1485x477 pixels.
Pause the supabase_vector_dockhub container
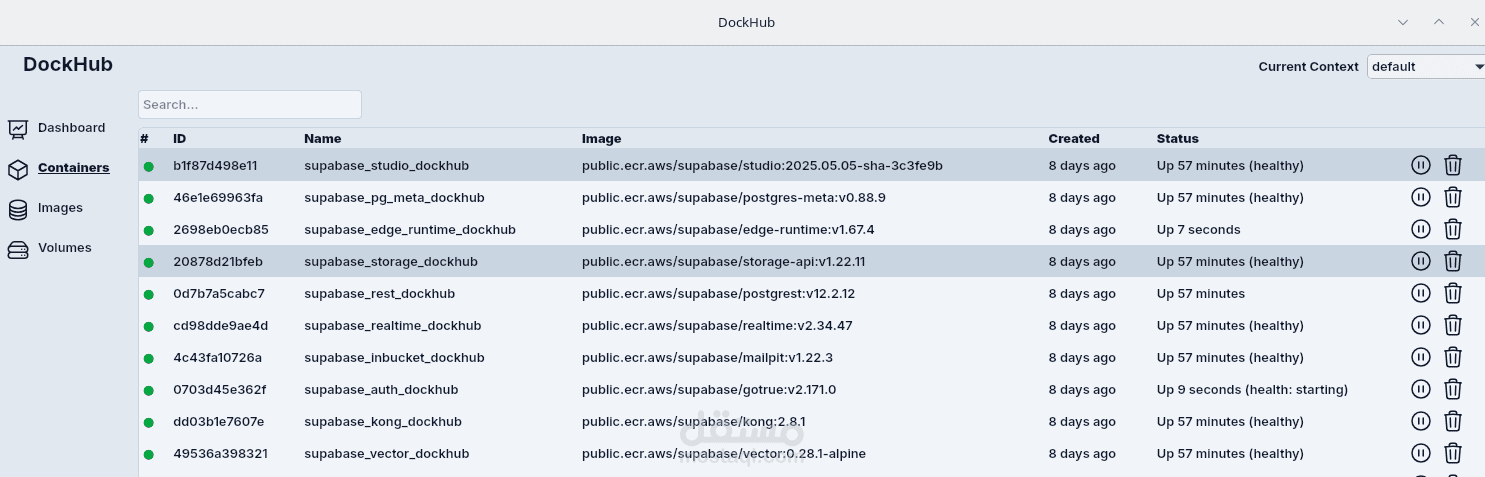tap(1421, 453)
